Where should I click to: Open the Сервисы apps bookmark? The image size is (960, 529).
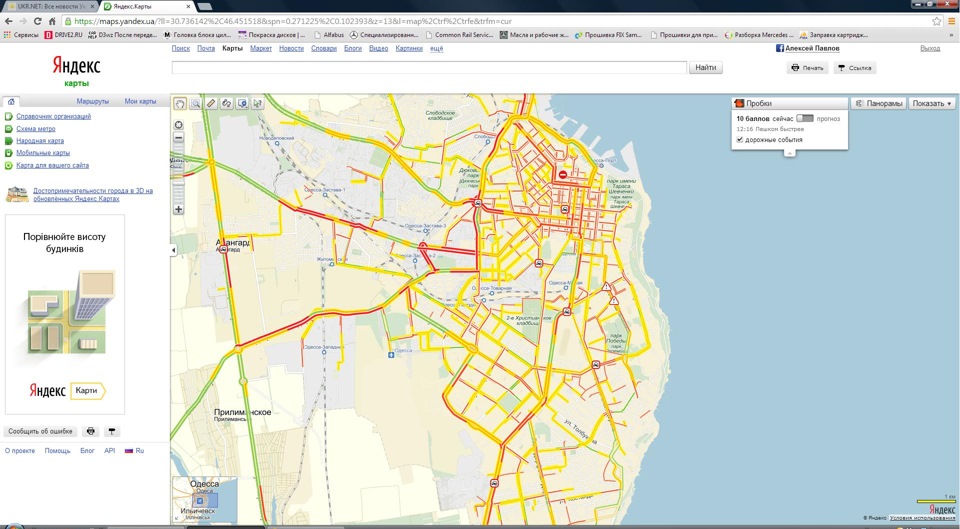click(x=21, y=35)
